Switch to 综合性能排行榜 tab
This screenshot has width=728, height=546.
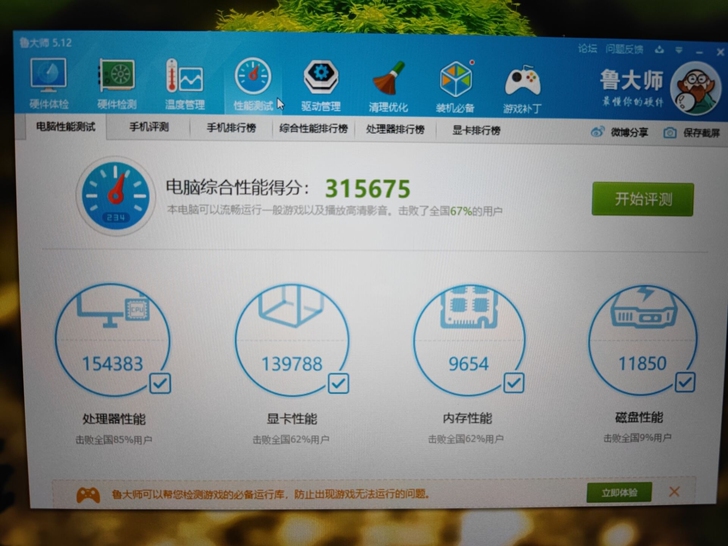click(x=313, y=129)
